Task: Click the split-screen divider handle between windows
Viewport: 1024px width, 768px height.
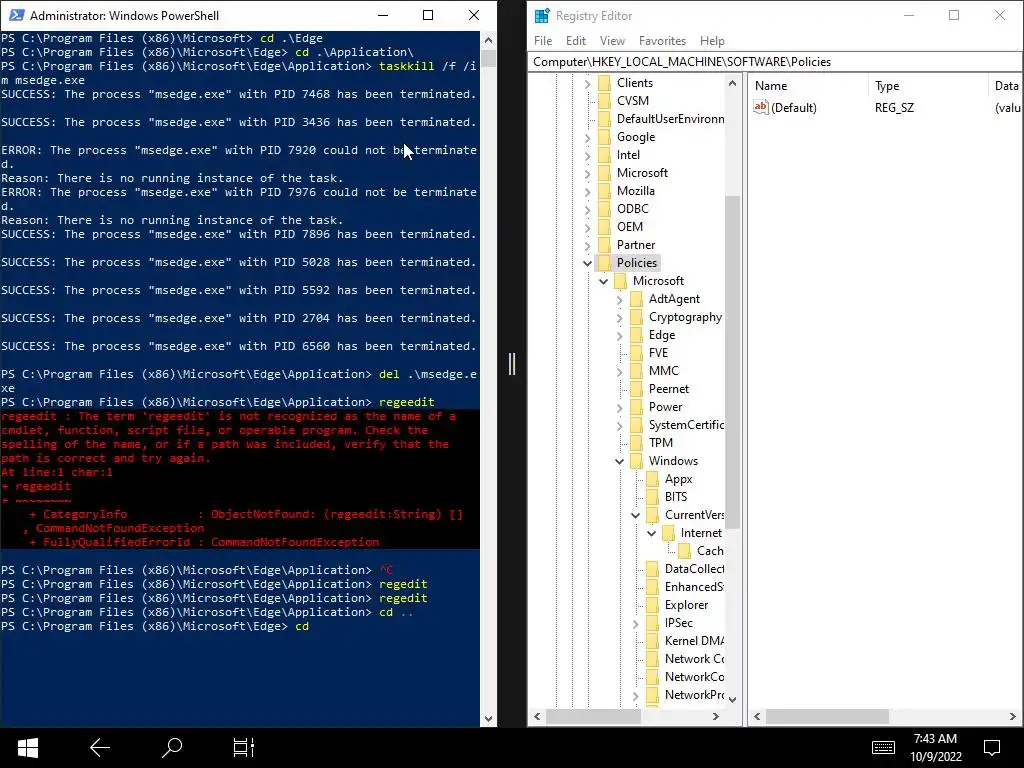Action: click(512, 364)
